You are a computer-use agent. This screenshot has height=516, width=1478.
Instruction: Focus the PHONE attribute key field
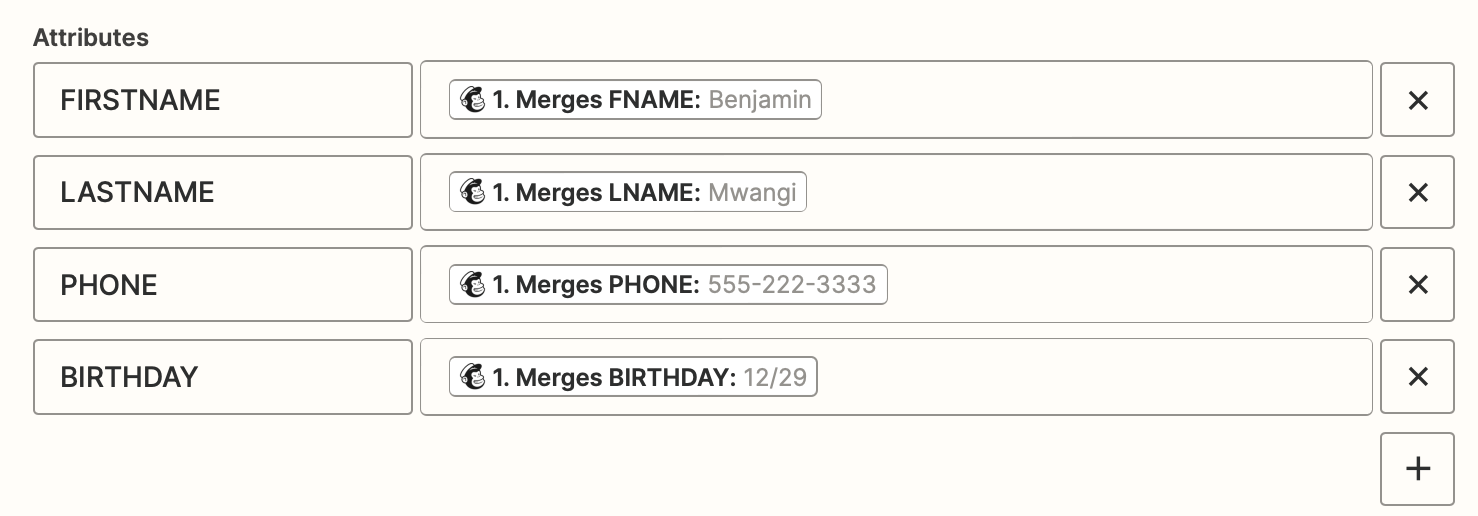click(x=223, y=285)
